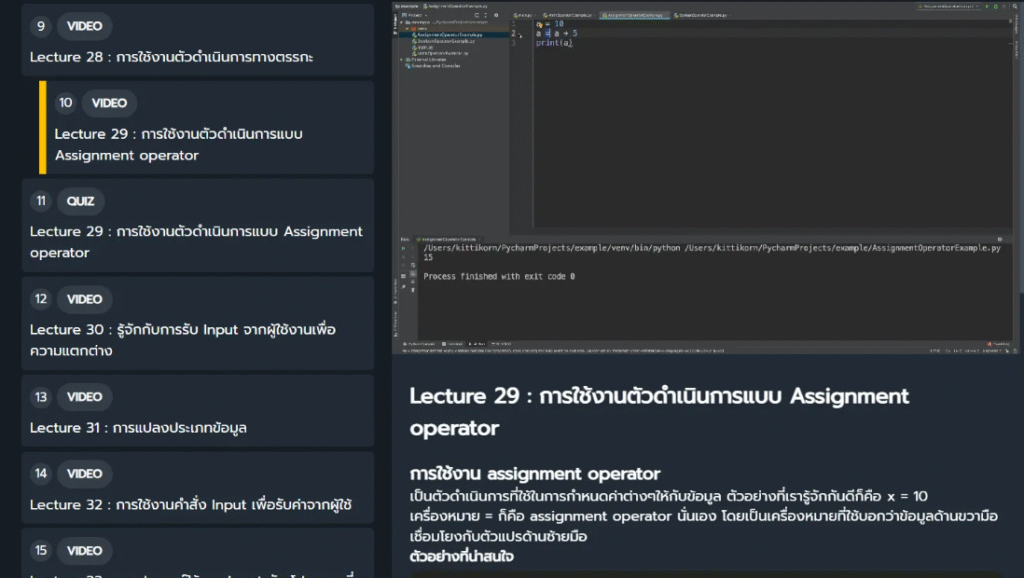Click the number 9 badge in lesson list

[41, 27]
